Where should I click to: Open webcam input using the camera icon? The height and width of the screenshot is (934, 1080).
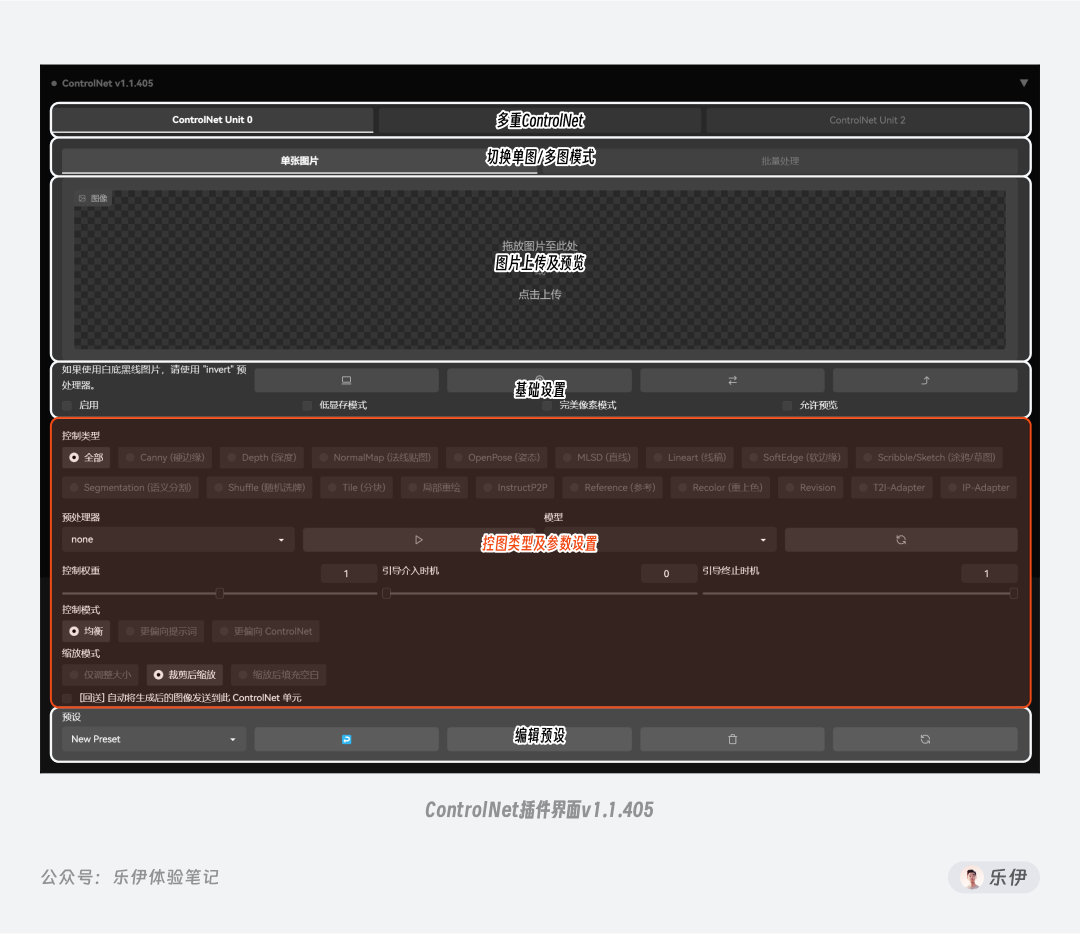point(346,380)
